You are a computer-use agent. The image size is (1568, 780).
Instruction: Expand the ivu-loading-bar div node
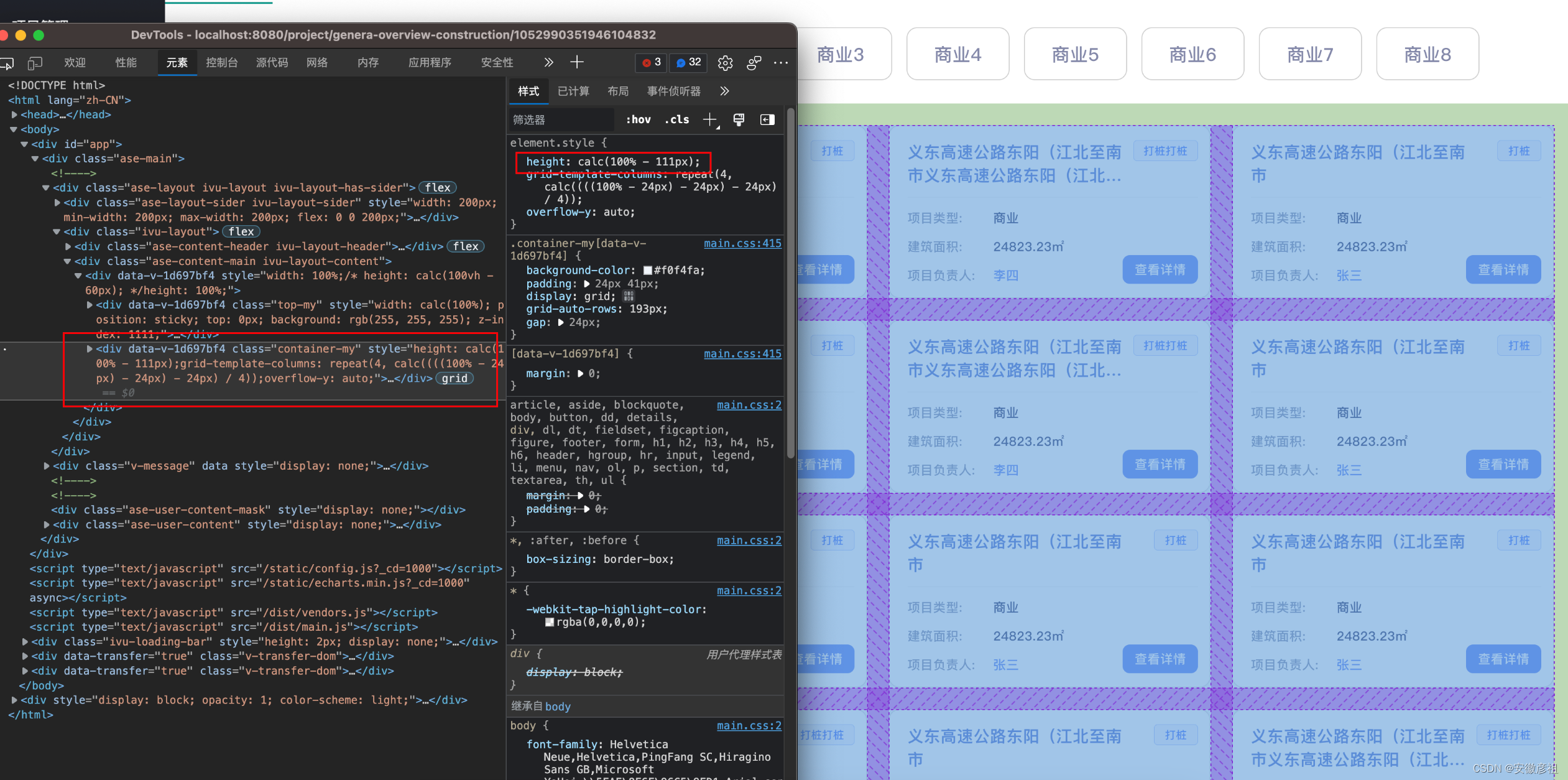(x=25, y=642)
